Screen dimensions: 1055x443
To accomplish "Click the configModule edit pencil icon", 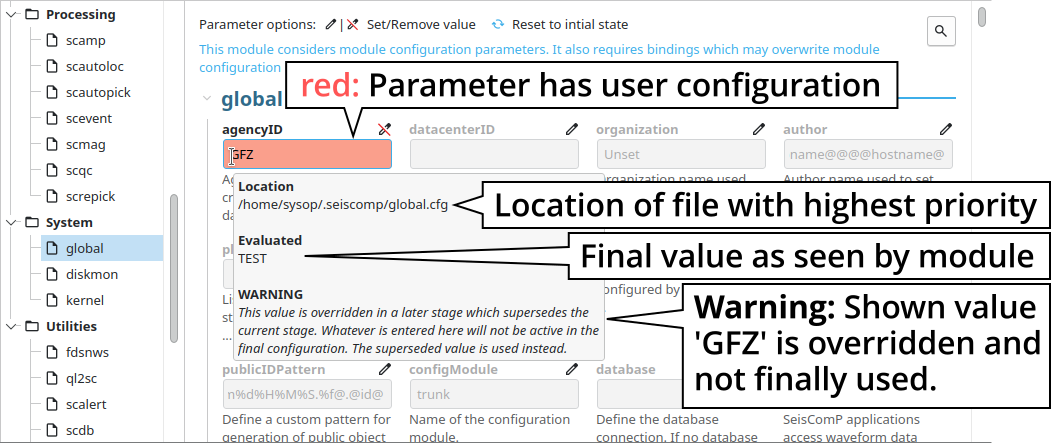I will pyautogui.click(x=572, y=369).
